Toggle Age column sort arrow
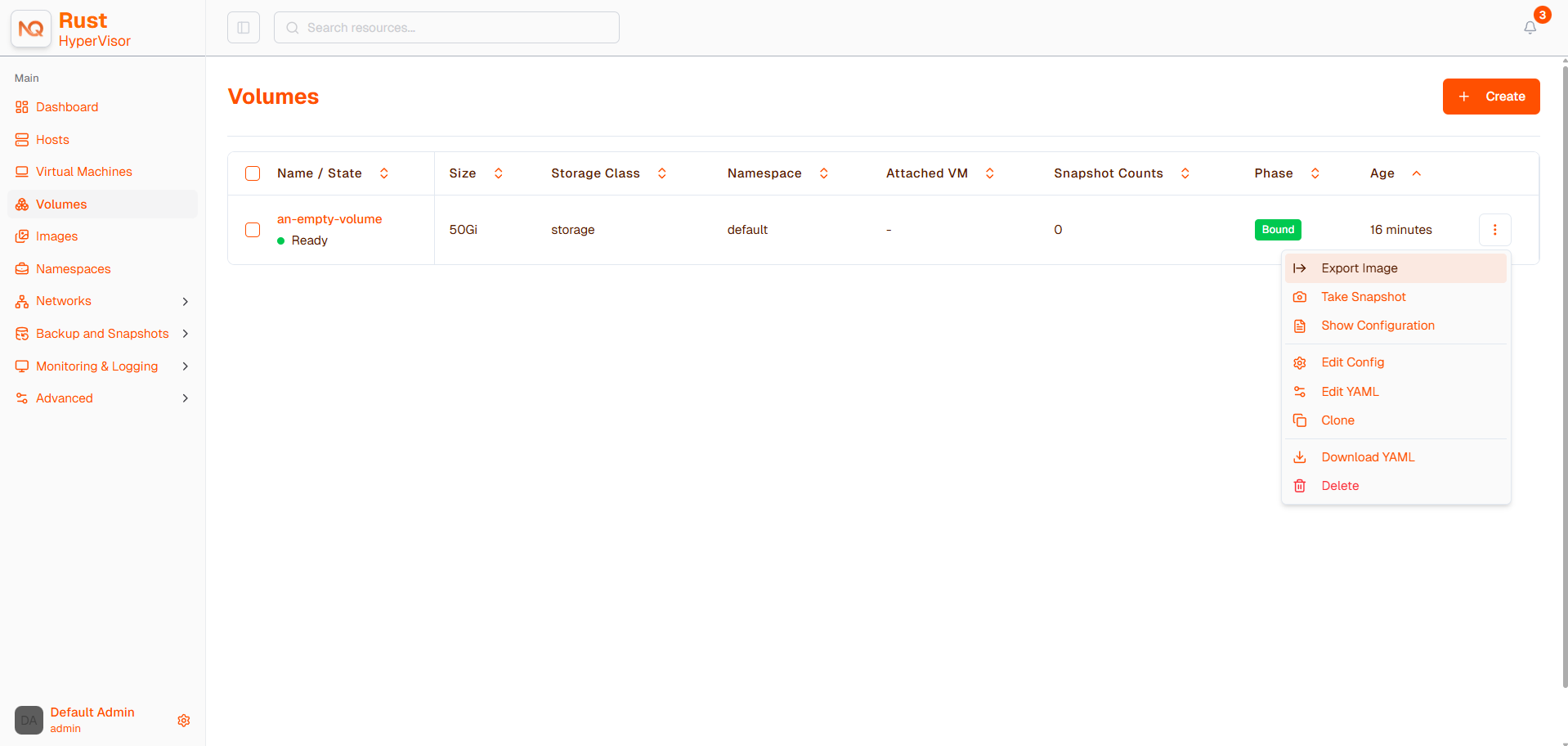Screen dimensions: 1568x746 tap(1417, 173)
